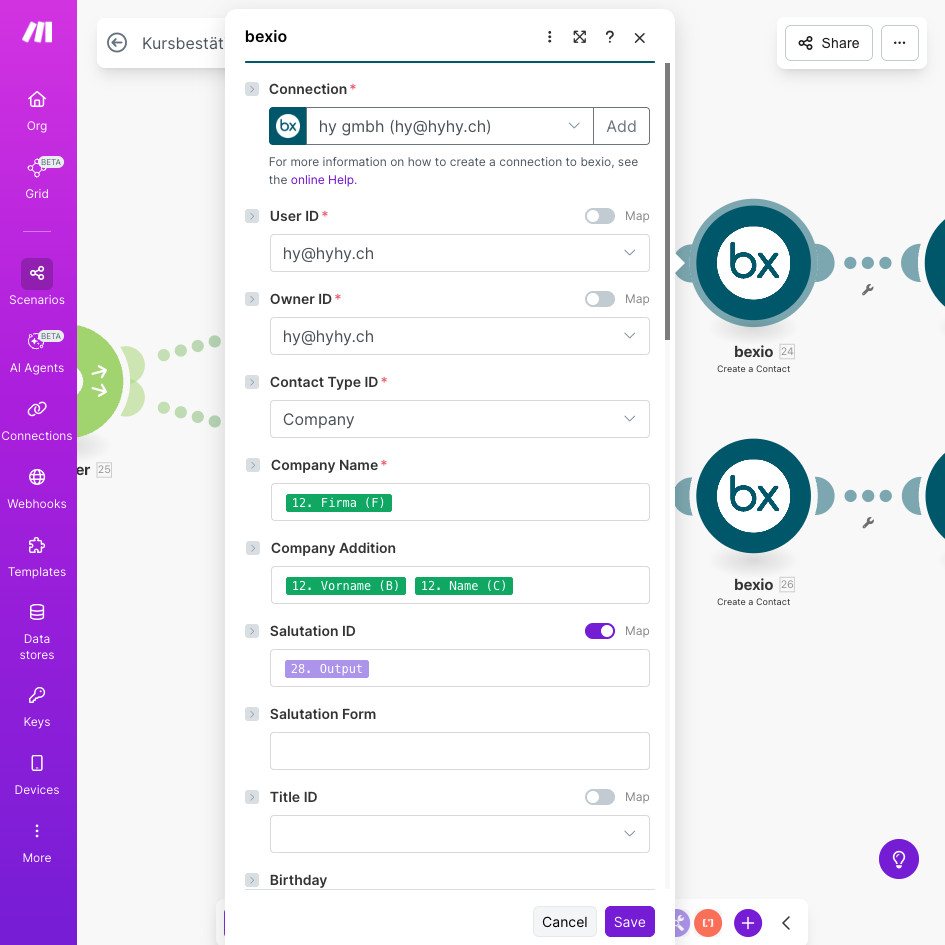Image resolution: width=945 pixels, height=945 pixels.
Task: Open Keys in sidebar
Action: pos(37,708)
